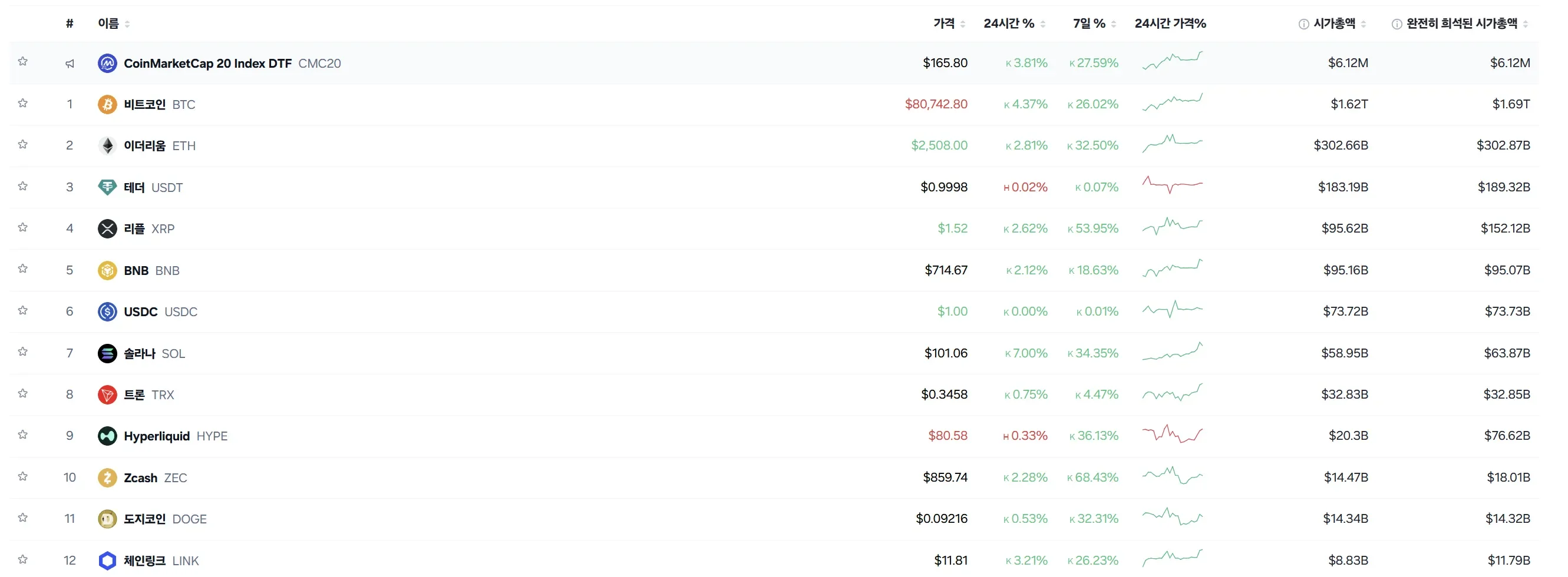
Task: Click the Dogecoin logo icon
Action: pyautogui.click(x=107, y=519)
